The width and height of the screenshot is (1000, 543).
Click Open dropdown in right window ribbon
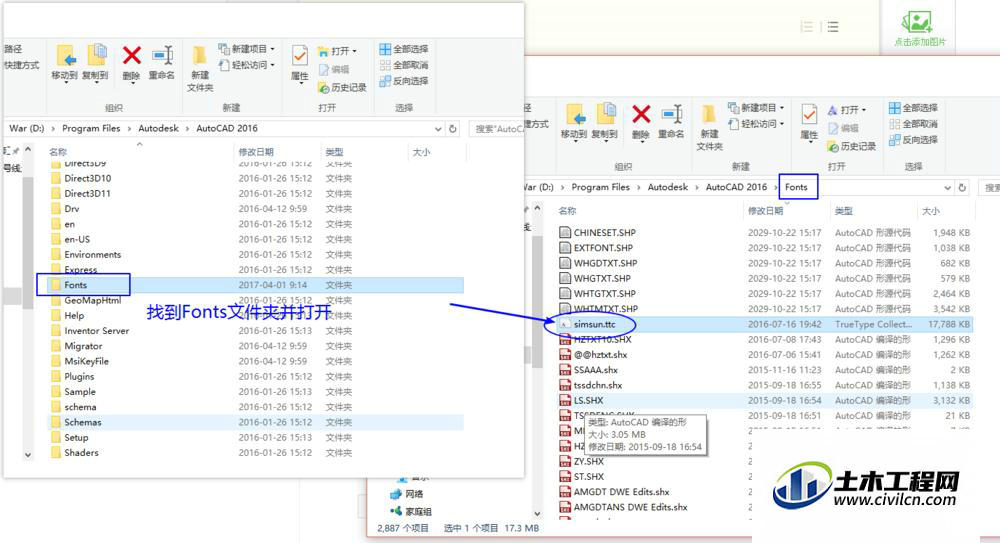(847, 110)
